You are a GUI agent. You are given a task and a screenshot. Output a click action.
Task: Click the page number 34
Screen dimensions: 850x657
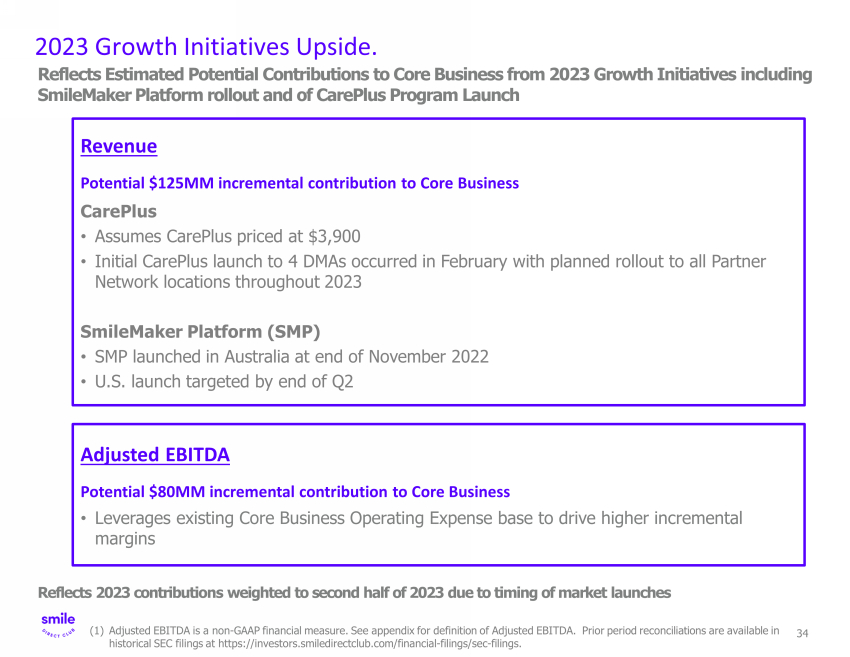tap(802, 633)
